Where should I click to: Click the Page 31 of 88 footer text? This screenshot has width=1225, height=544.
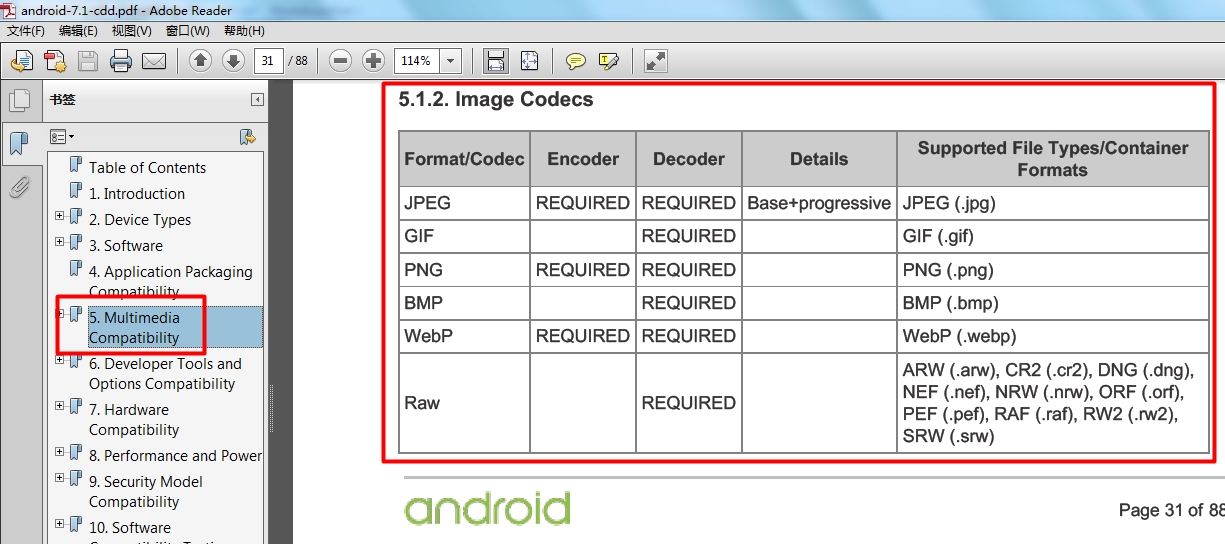tap(1171, 510)
